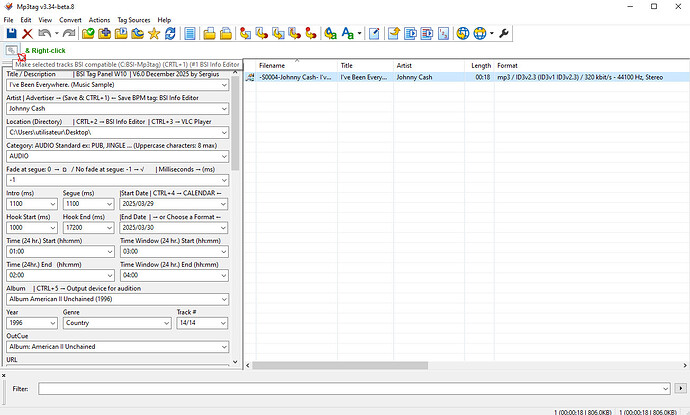Open the Convert menu
This screenshot has width=690, height=415.
click(70, 20)
